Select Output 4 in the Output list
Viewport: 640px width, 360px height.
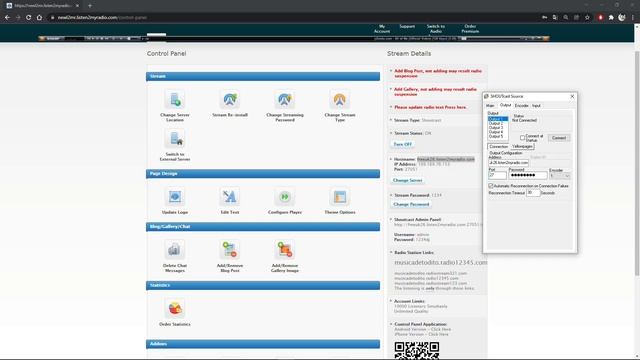tap(498, 132)
